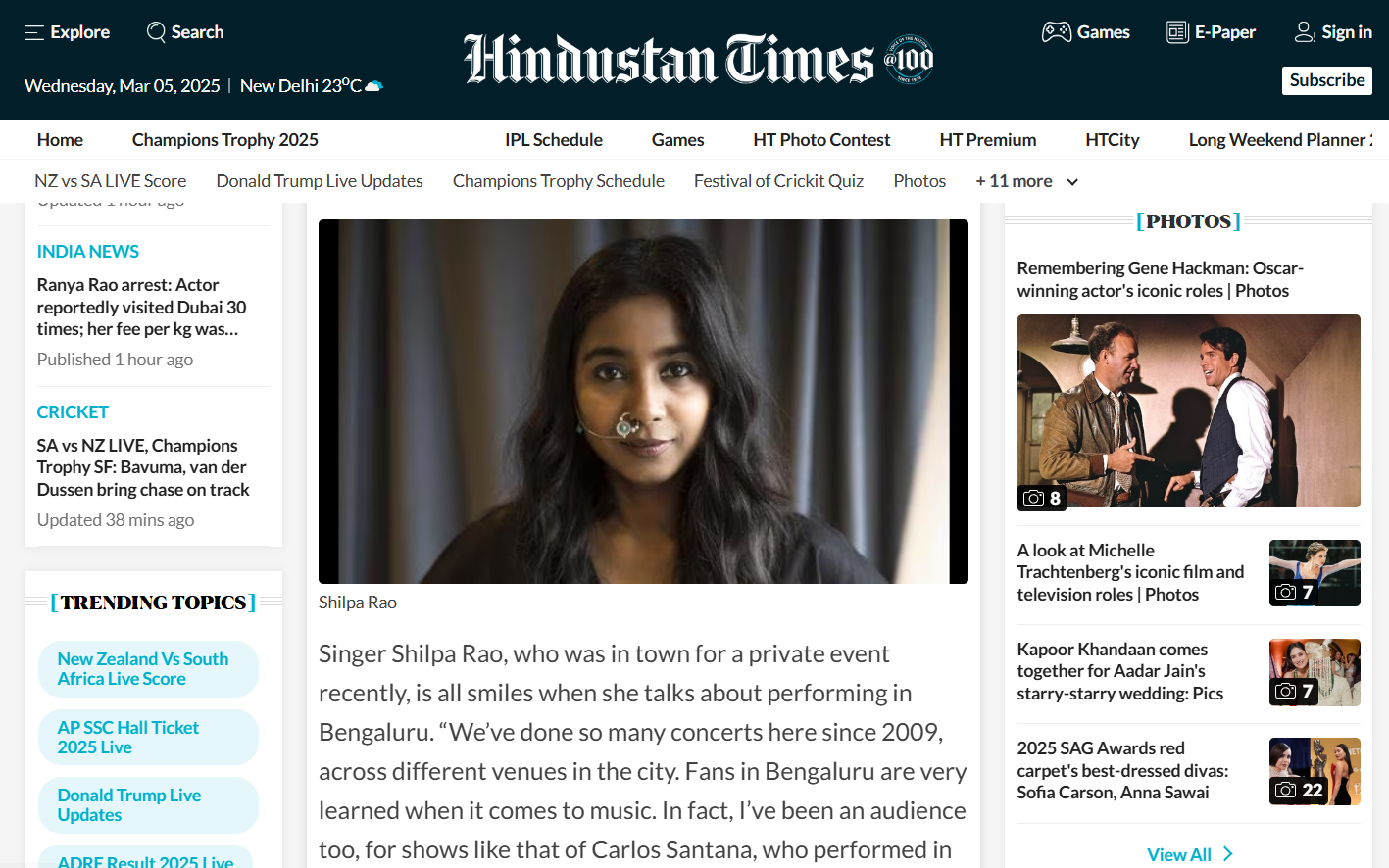The width and height of the screenshot is (1389, 868).
Task: Click camera icon on Gene Hackman photo
Action: [x=1033, y=498]
